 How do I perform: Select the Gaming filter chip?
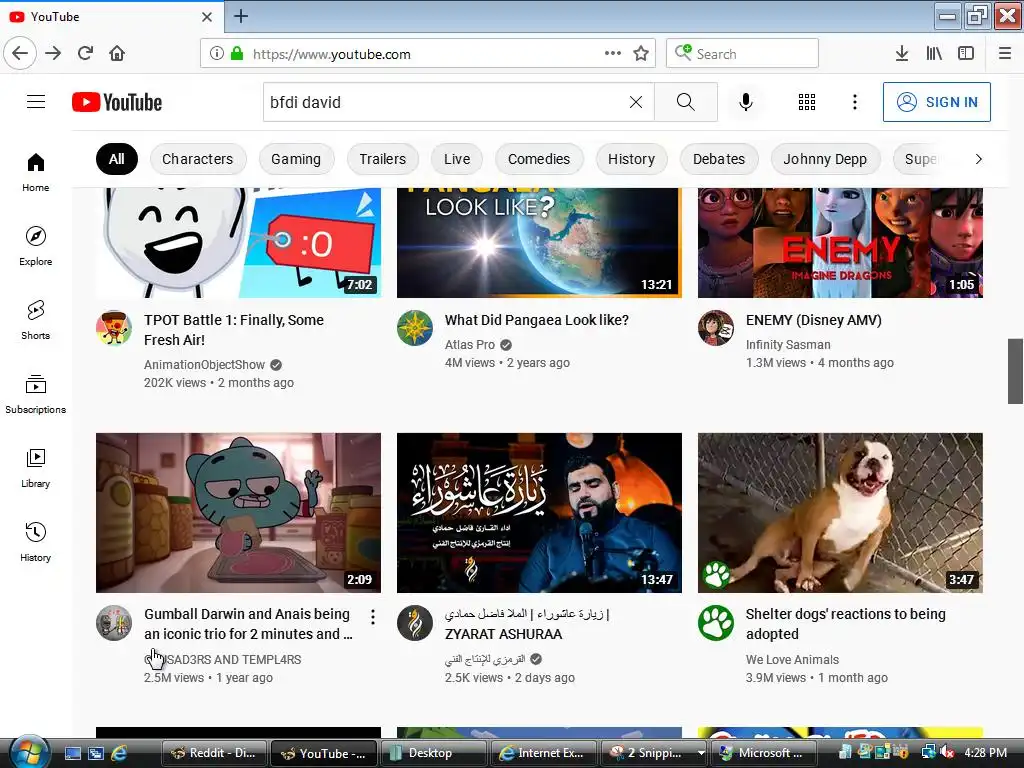(296, 159)
